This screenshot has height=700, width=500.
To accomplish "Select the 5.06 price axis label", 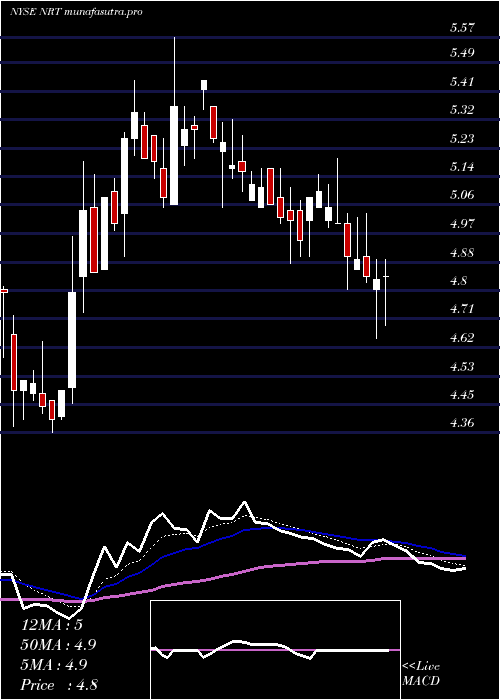I will tap(462, 195).
